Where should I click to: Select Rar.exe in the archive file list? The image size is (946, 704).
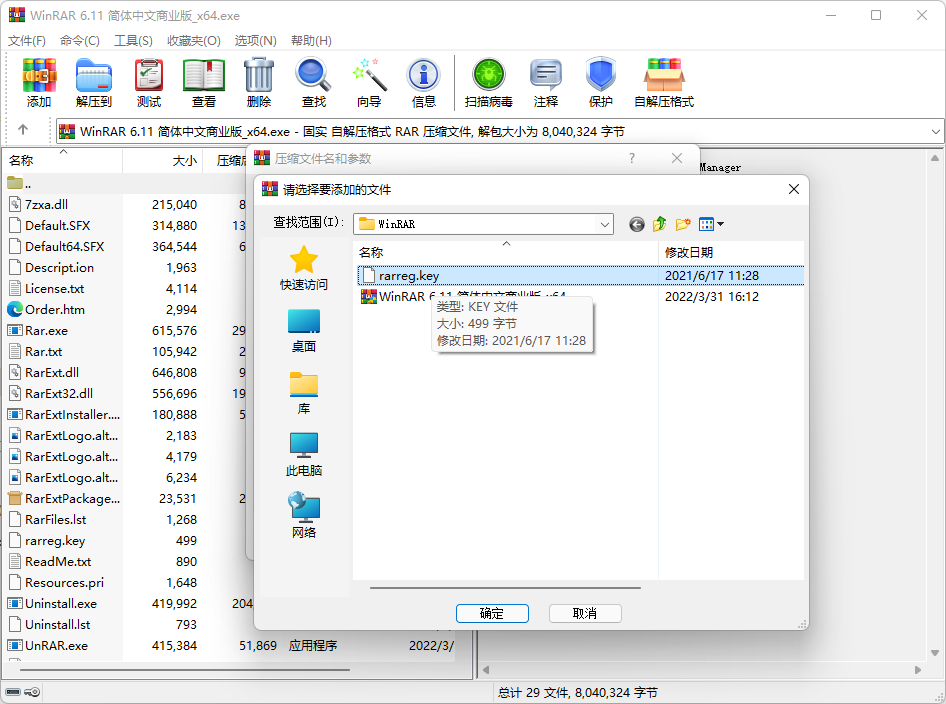[x=46, y=331]
